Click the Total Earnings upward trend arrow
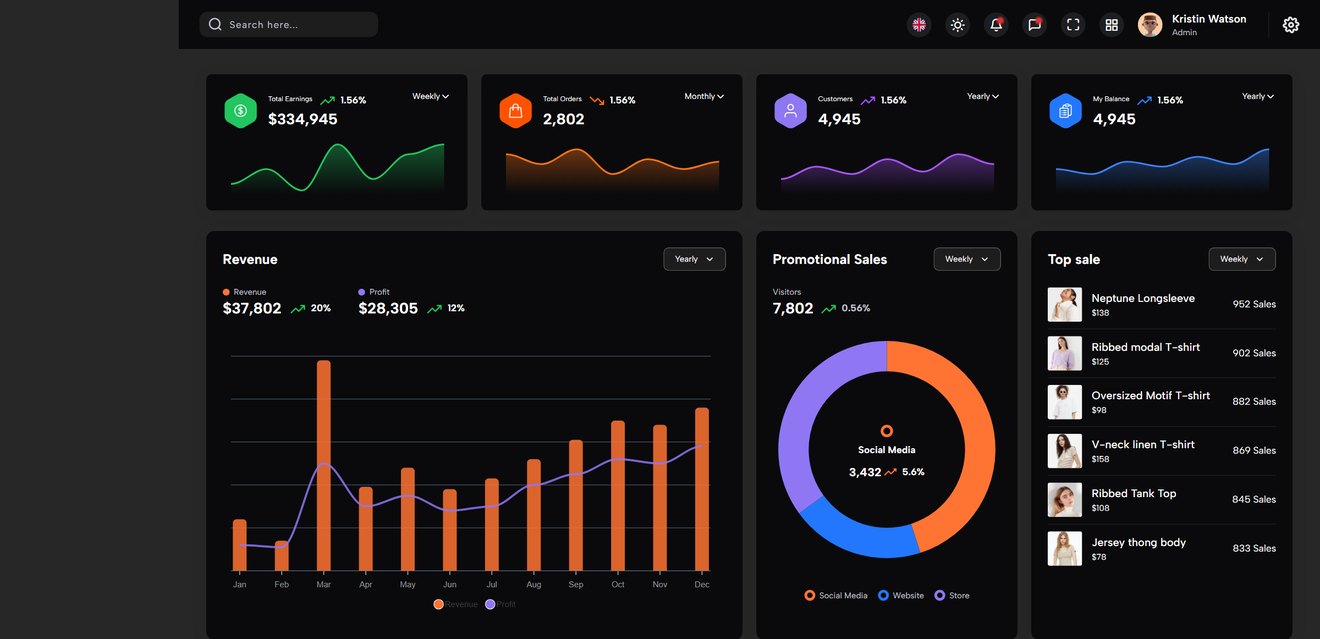 (x=328, y=101)
